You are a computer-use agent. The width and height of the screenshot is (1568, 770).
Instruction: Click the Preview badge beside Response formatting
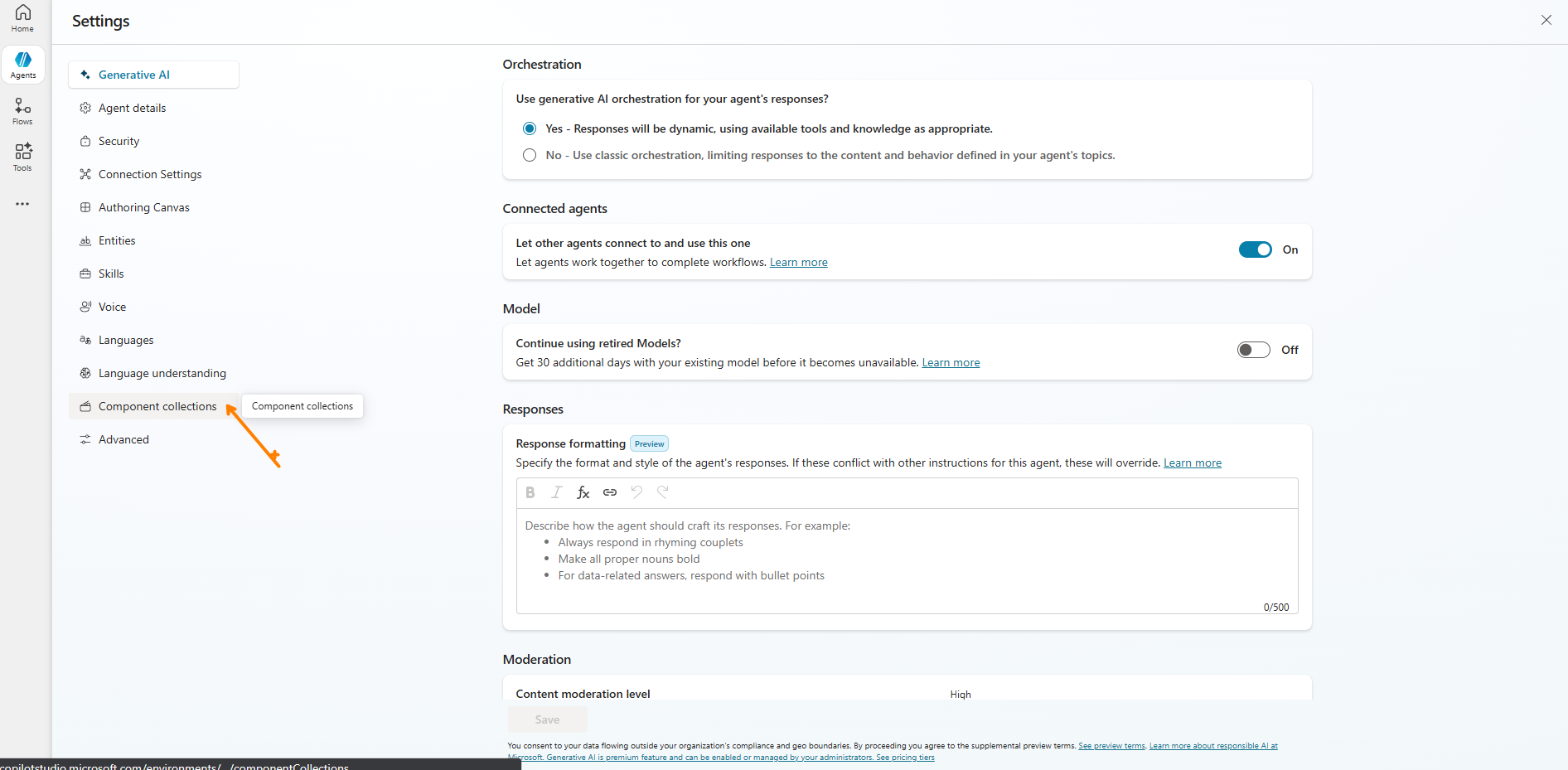click(x=650, y=444)
